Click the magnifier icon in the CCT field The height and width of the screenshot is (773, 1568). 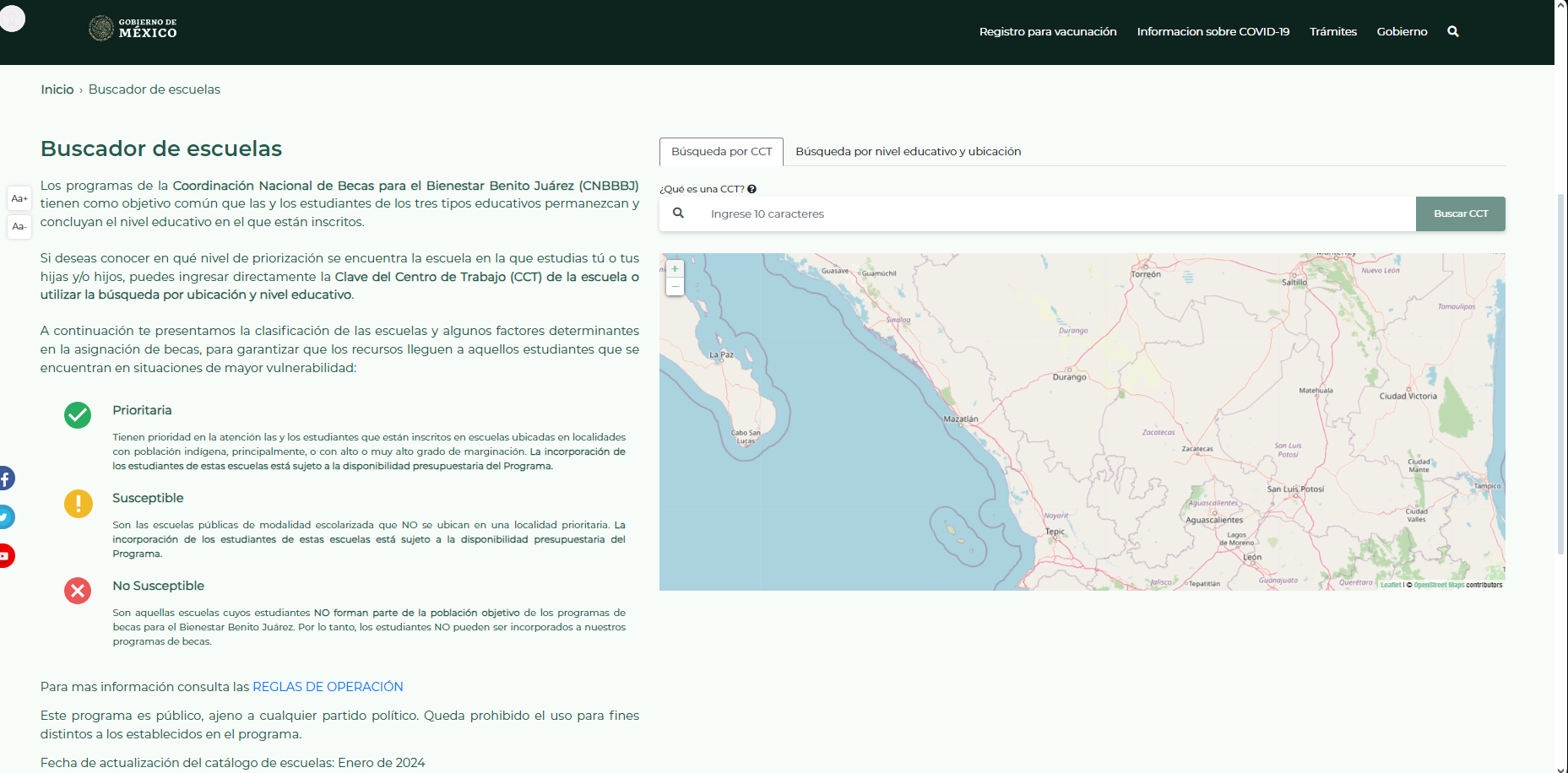pyautogui.click(x=678, y=214)
